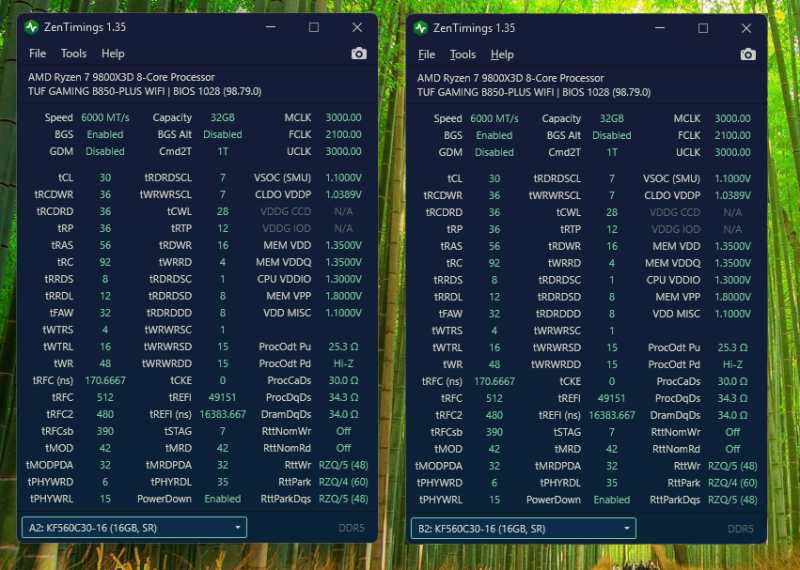This screenshot has width=800, height=570.
Task: Click the PowerDown Enabled value in left window
Action: (x=222, y=499)
